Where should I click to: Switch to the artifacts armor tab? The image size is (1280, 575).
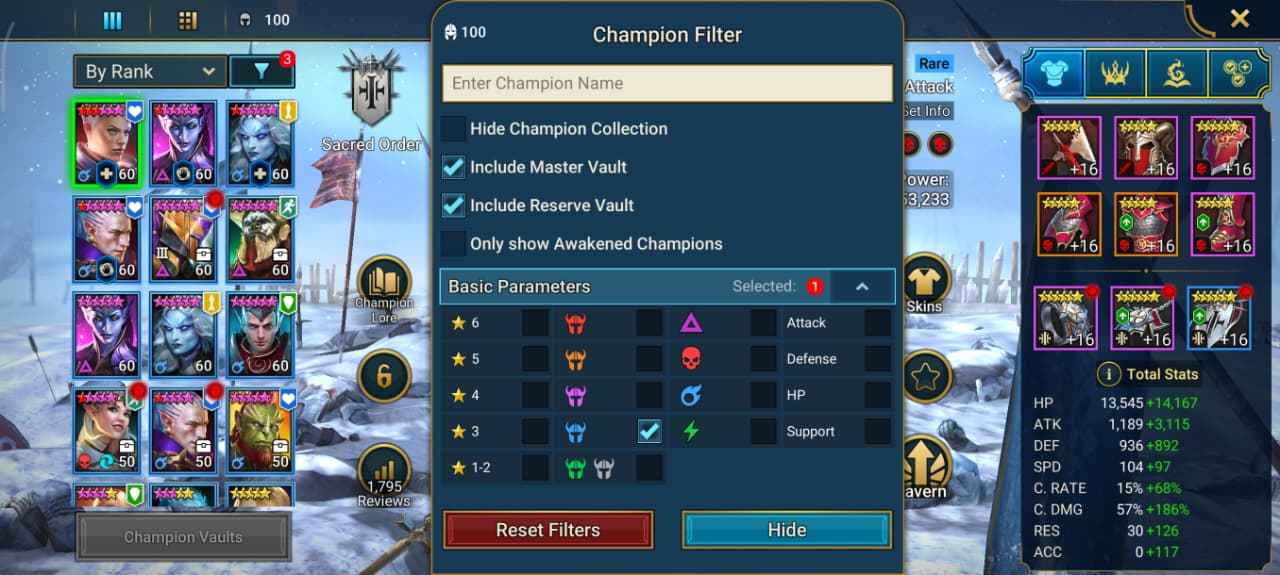pos(1052,72)
